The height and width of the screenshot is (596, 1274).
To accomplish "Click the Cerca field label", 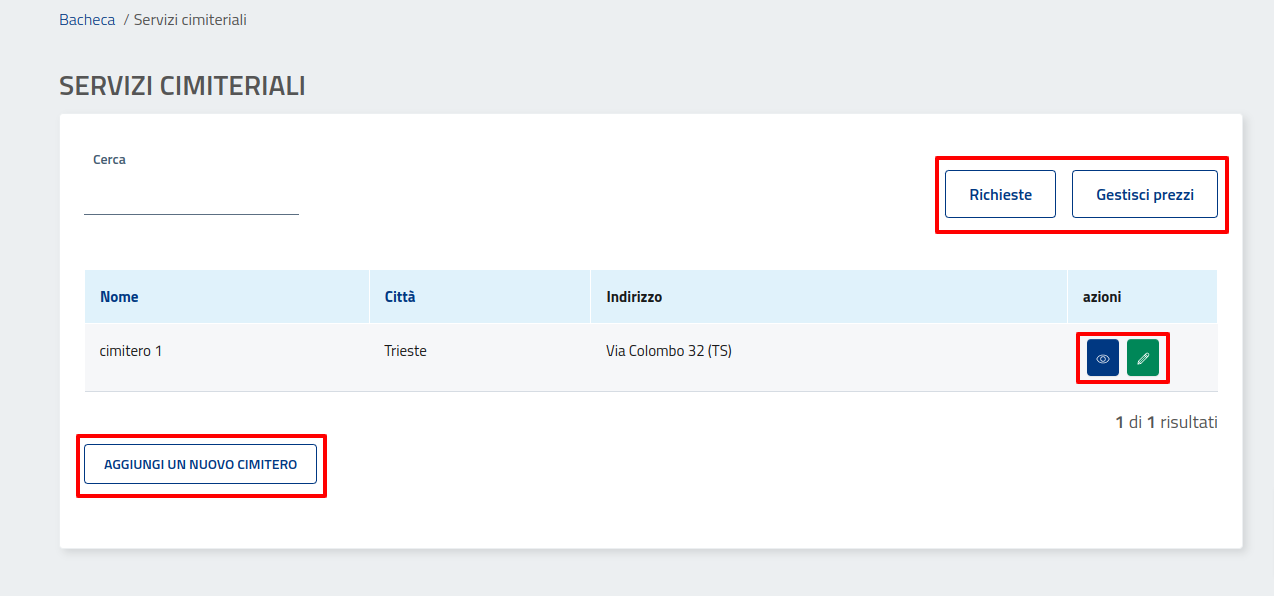I will 109,159.
